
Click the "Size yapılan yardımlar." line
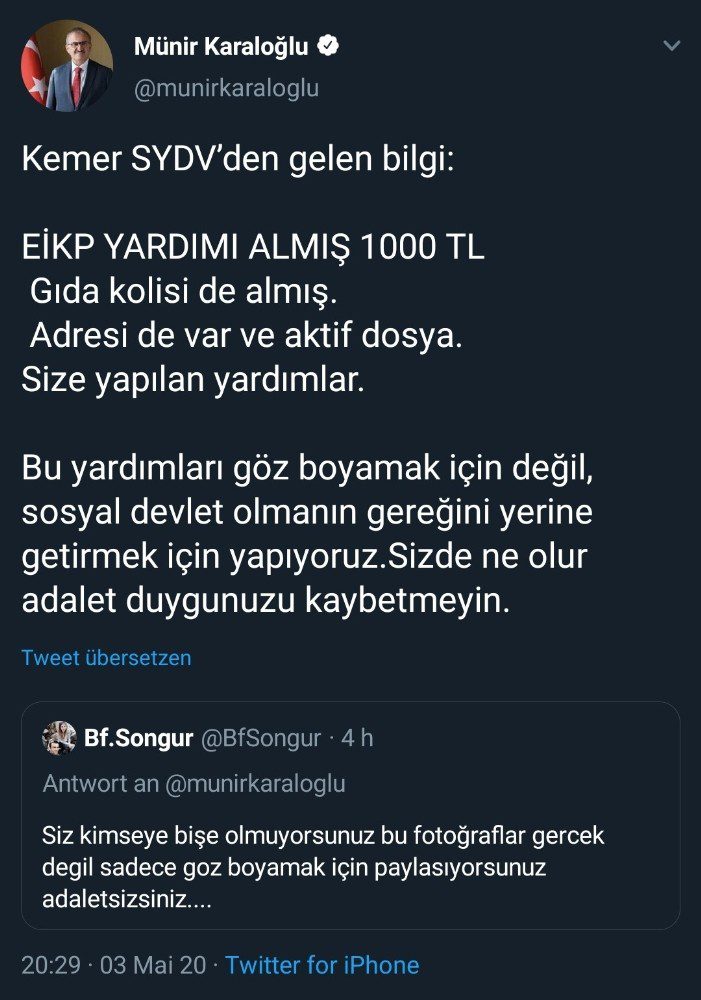pyautogui.click(x=192, y=382)
